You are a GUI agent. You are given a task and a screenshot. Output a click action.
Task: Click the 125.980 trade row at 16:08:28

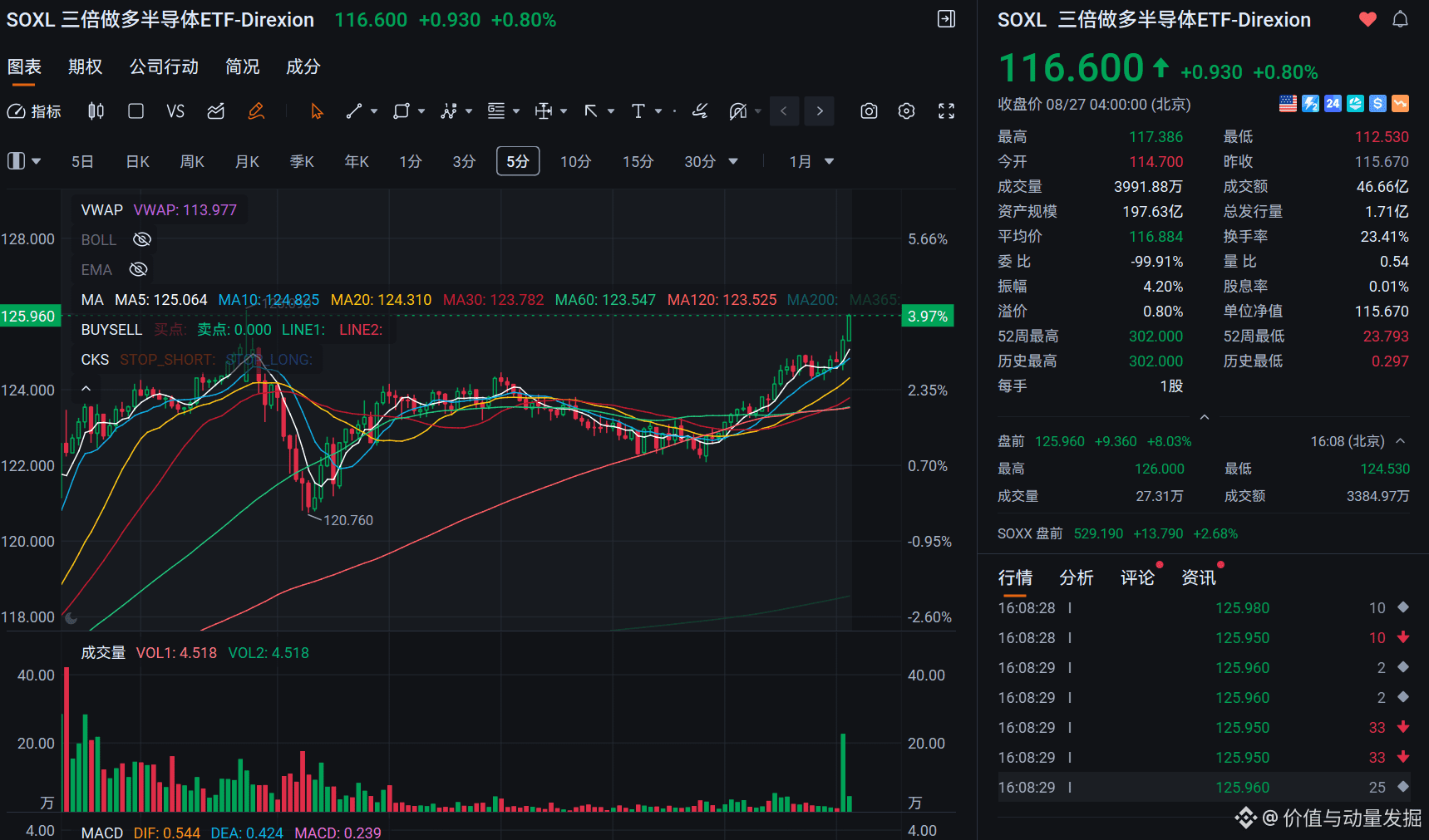[x=1204, y=608]
